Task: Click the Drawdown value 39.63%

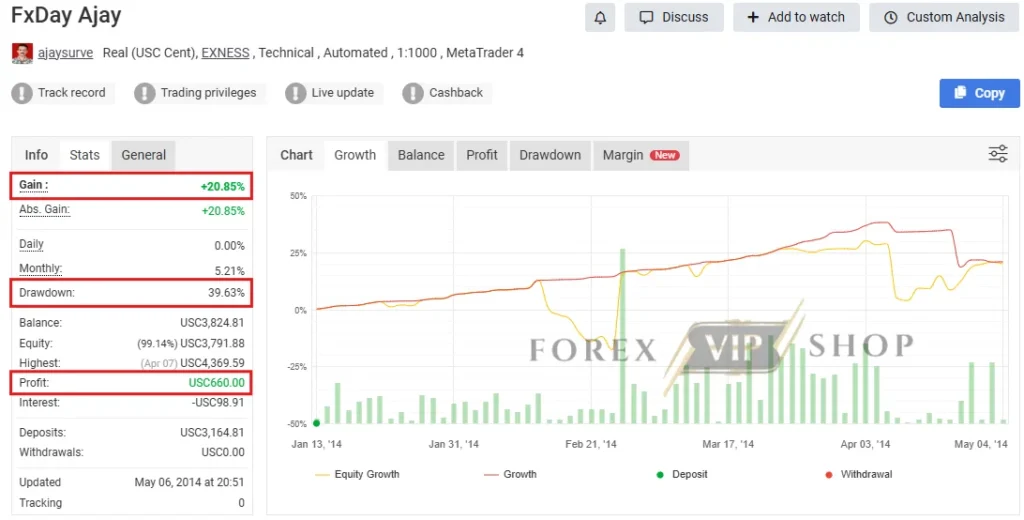Action: (227, 293)
